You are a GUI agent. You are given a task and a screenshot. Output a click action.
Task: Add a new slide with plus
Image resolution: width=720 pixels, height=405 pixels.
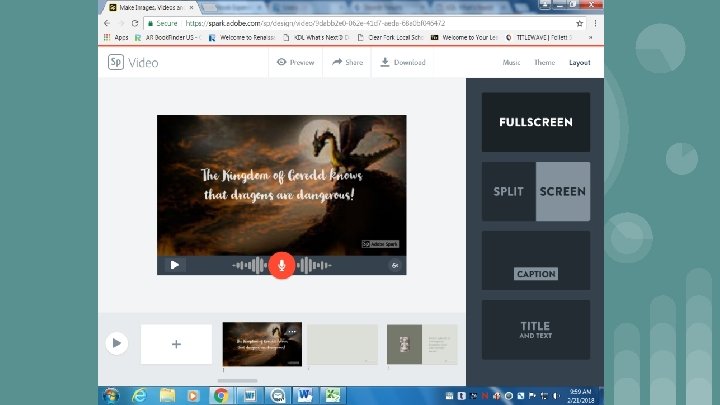click(x=176, y=344)
